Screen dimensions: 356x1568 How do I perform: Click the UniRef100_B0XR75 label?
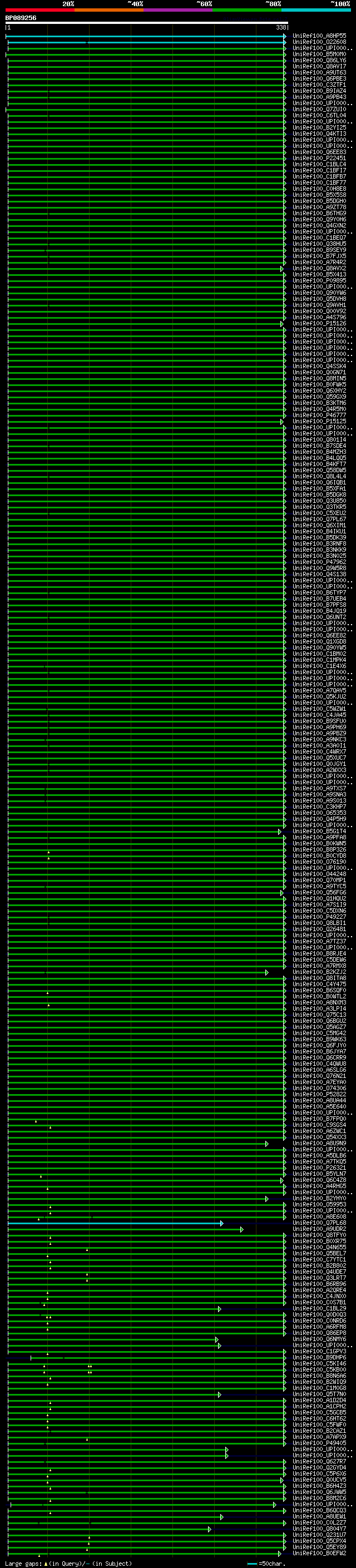(x=319, y=1241)
